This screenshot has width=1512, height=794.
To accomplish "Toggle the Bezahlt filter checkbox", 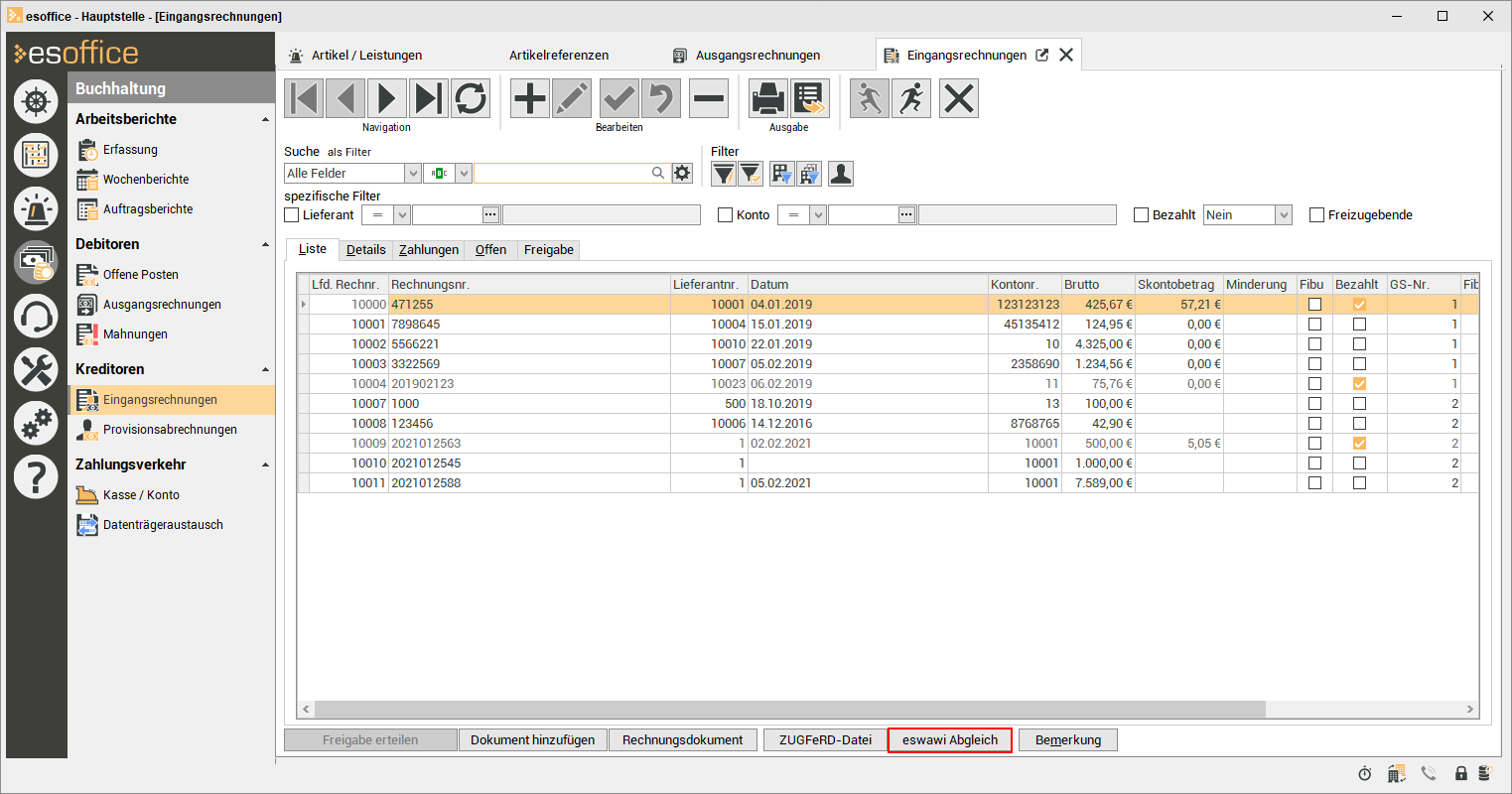I will [1142, 214].
